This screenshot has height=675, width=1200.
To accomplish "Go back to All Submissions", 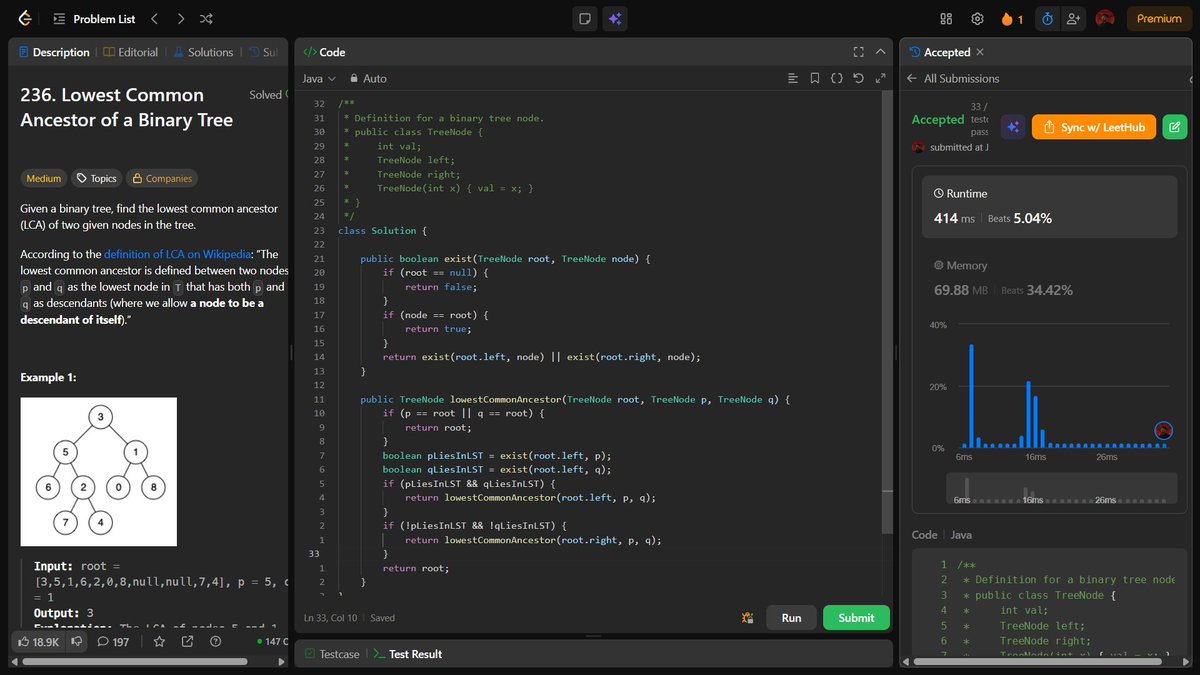I will pos(952,78).
